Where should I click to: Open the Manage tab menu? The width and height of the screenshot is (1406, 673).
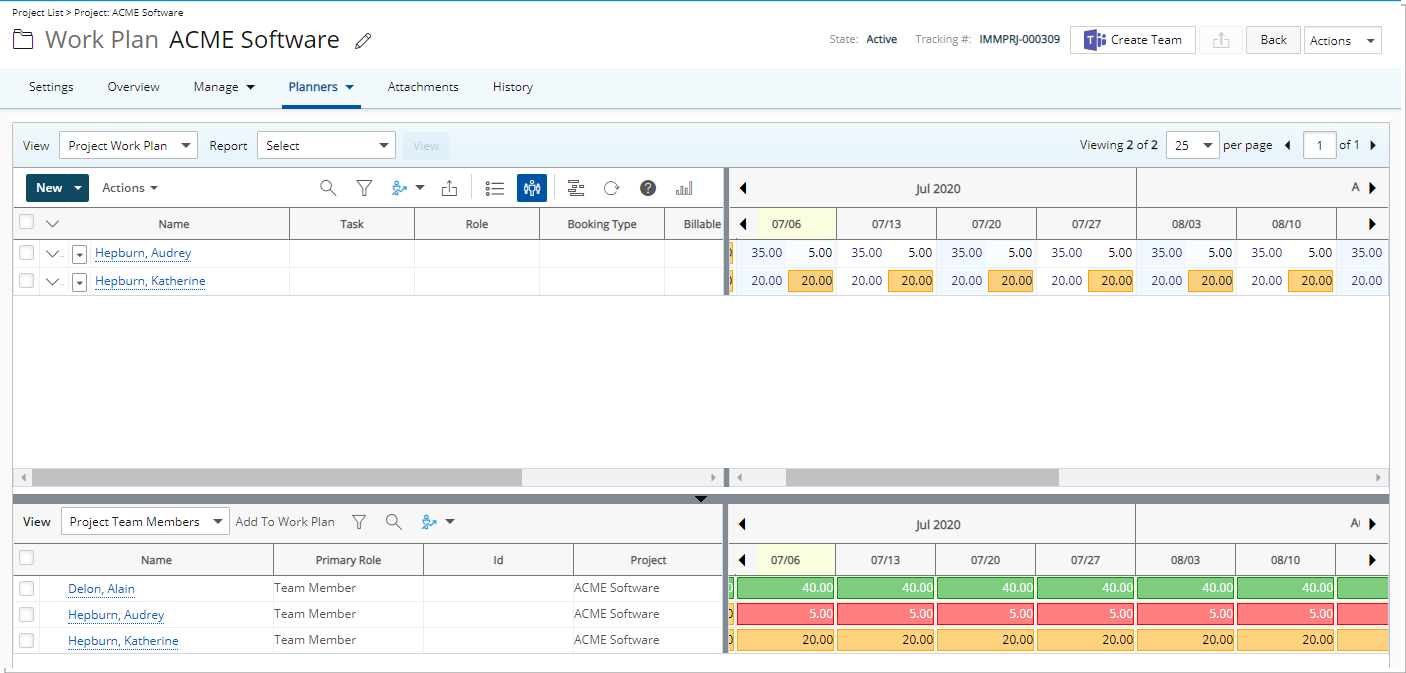coord(224,87)
